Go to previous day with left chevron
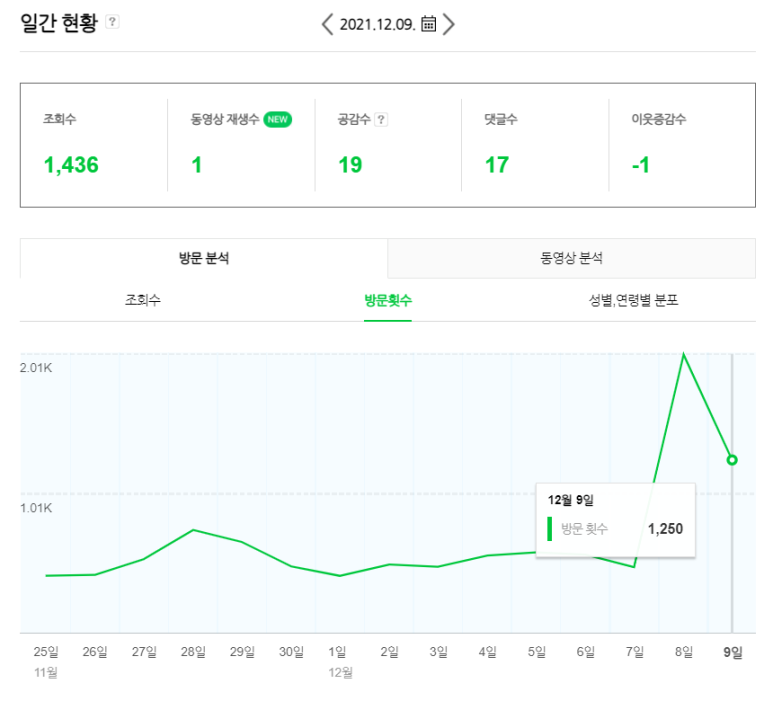This screenshot has width=773, height=701. click(327, 24)
